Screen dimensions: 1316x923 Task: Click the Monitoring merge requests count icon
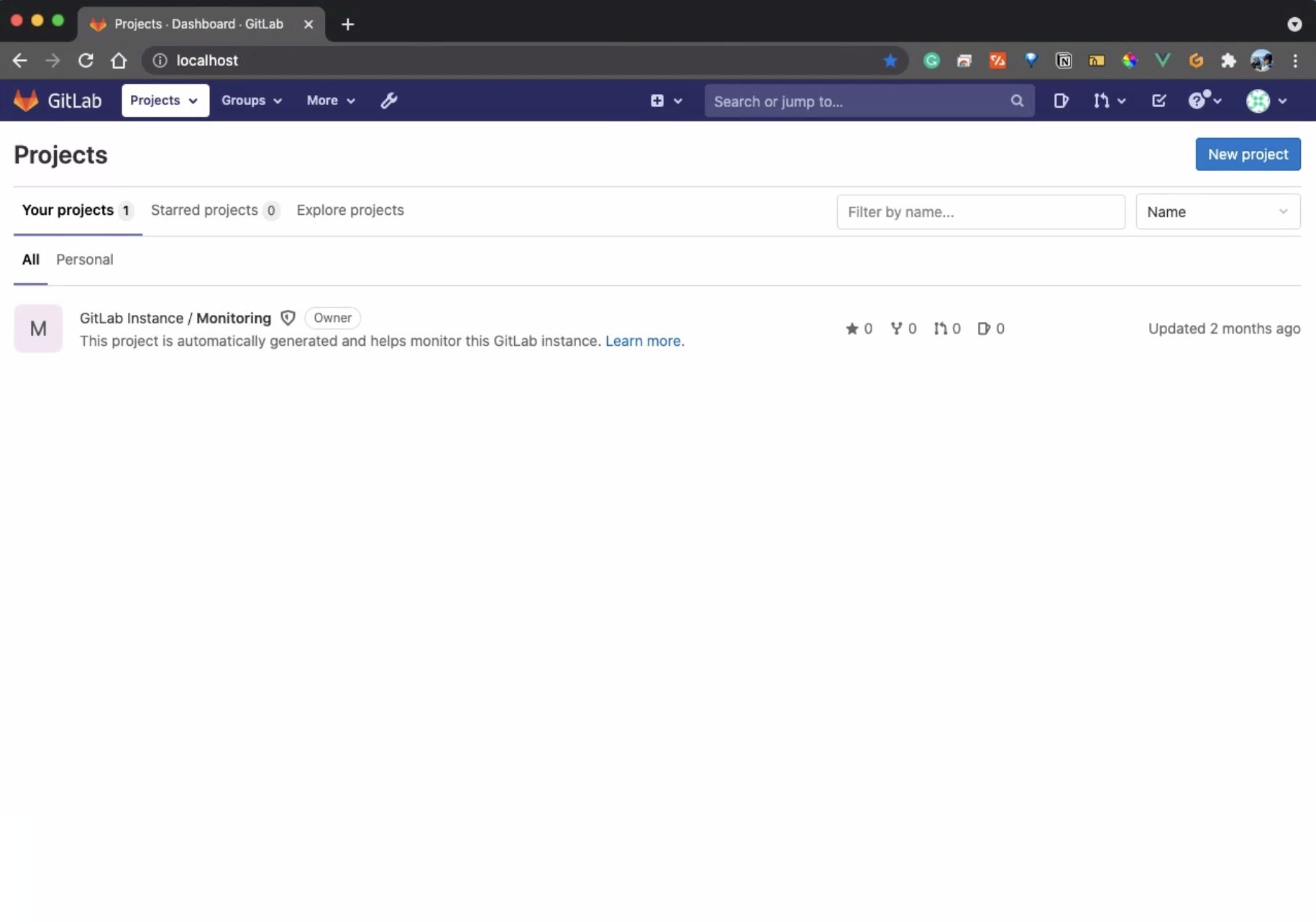[940, 329]
